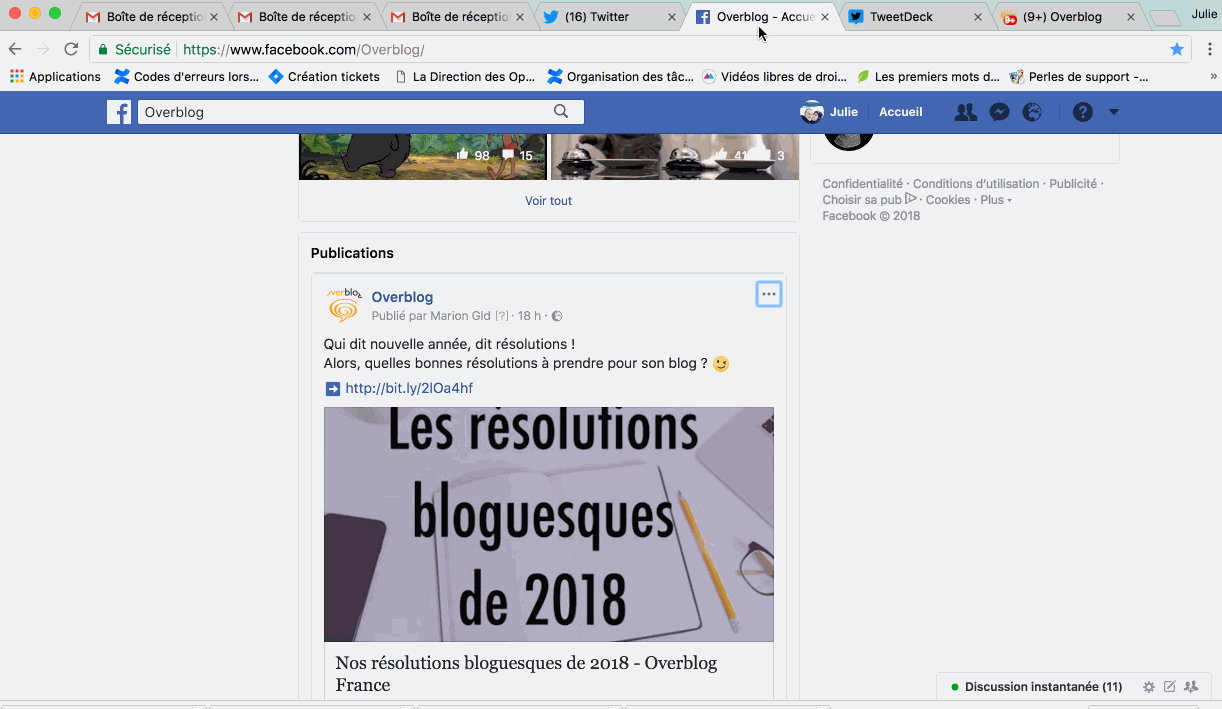Switch to the TweetDeck tab
1222x709 pixels.
(x=915, y=17)
